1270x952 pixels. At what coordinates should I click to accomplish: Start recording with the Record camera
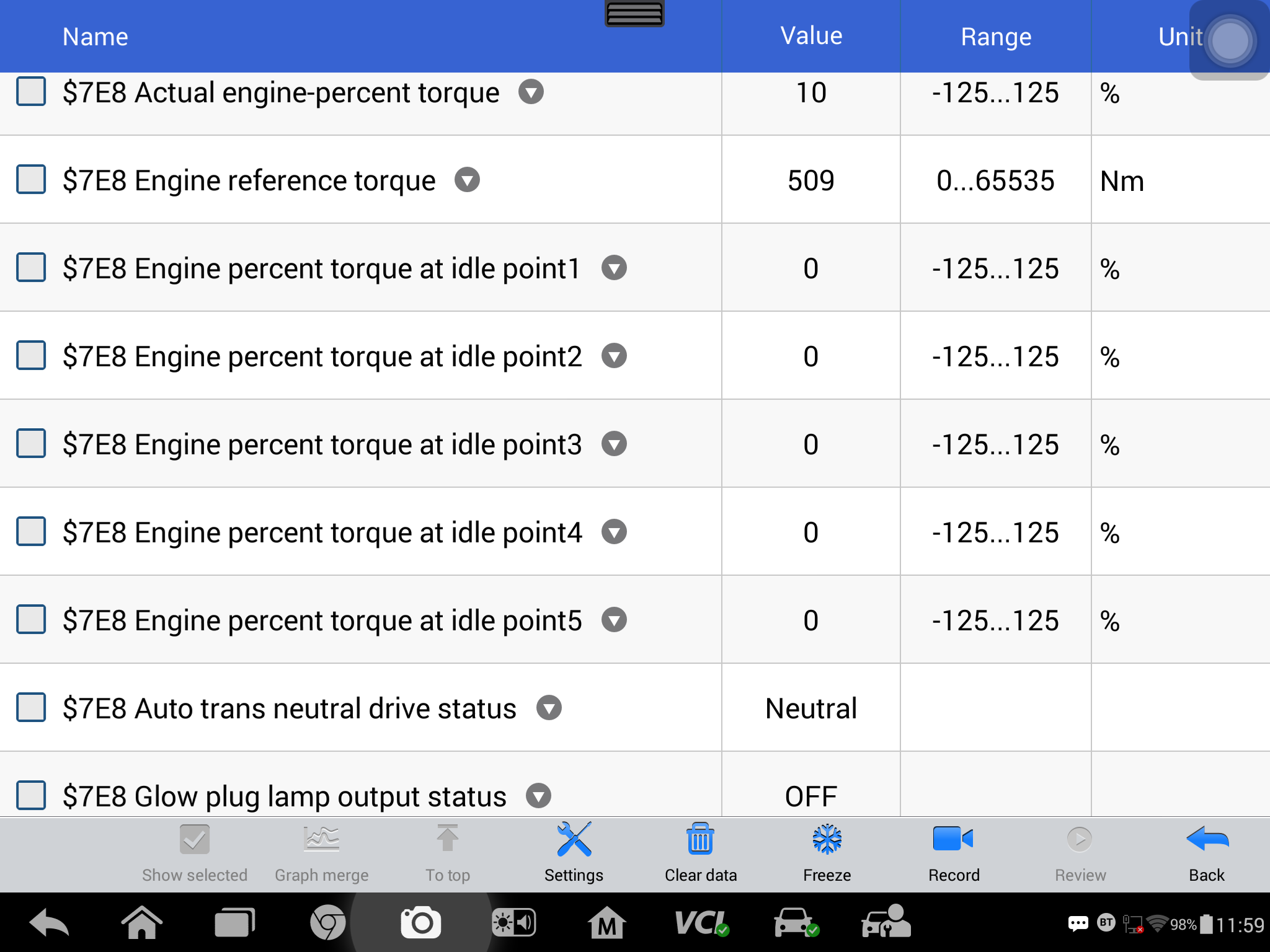[954, 852]
